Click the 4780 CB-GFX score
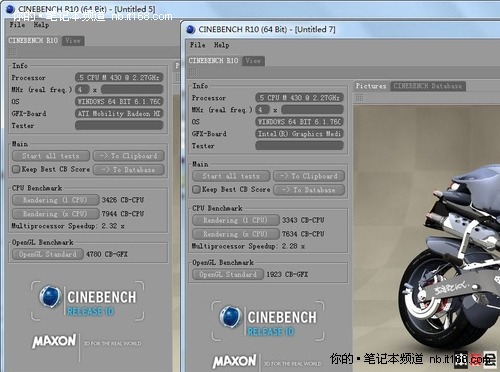The height and width of the screenshot is (372, 500). [107, 254]
